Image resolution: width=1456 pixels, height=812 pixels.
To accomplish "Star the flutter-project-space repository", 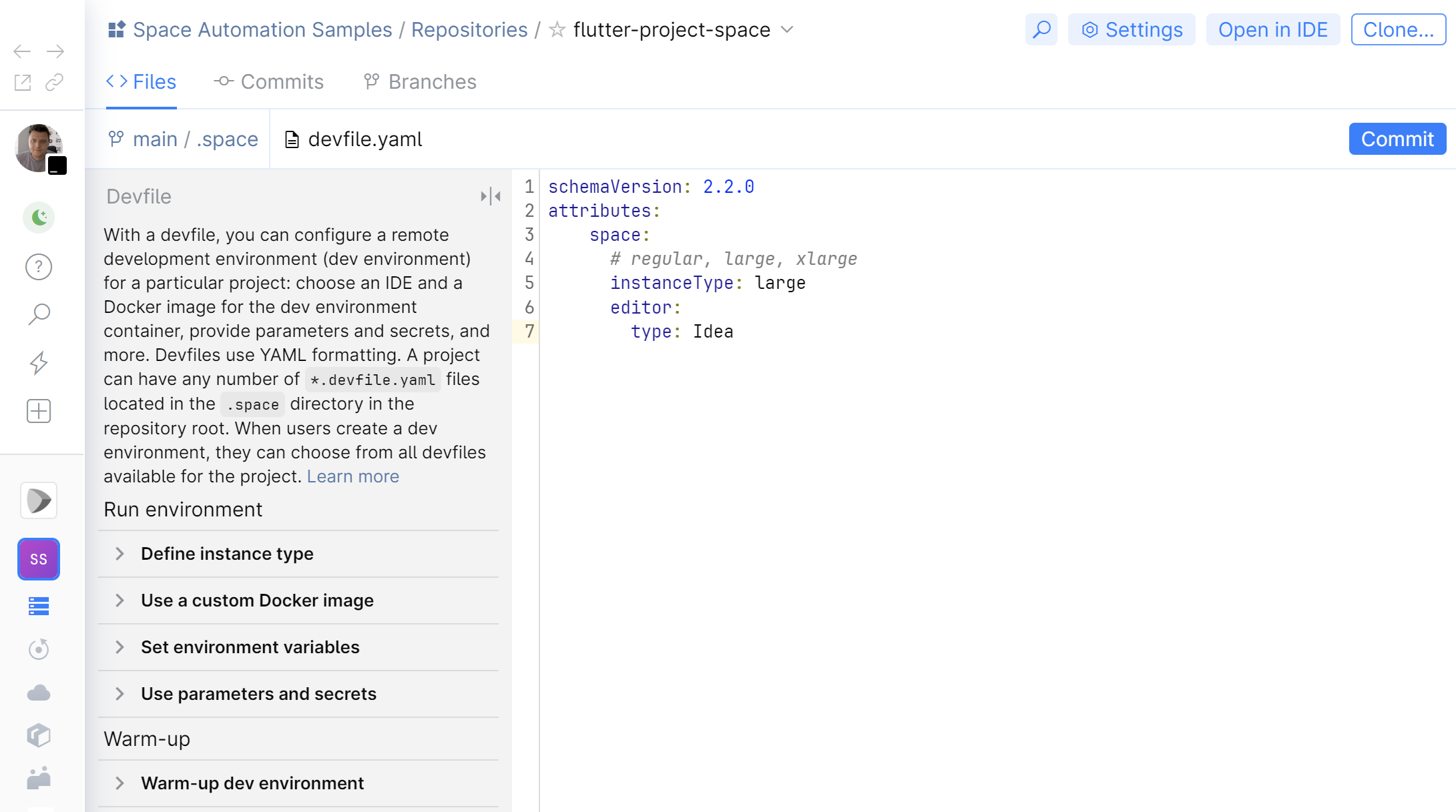I will click(x=557, y=29).
